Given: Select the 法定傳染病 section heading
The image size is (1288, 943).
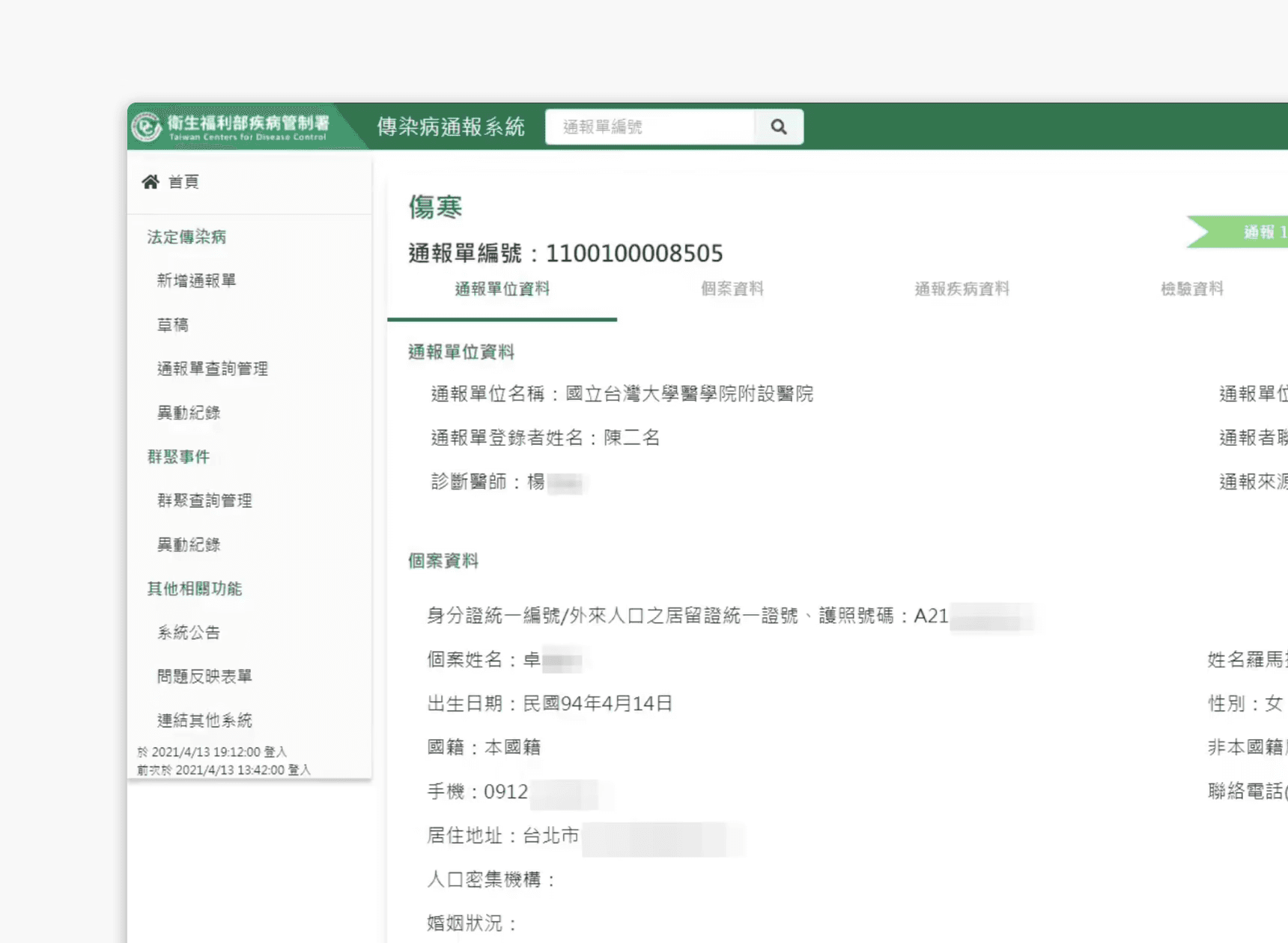Looking at the screenshot, I should click(186, 237).
